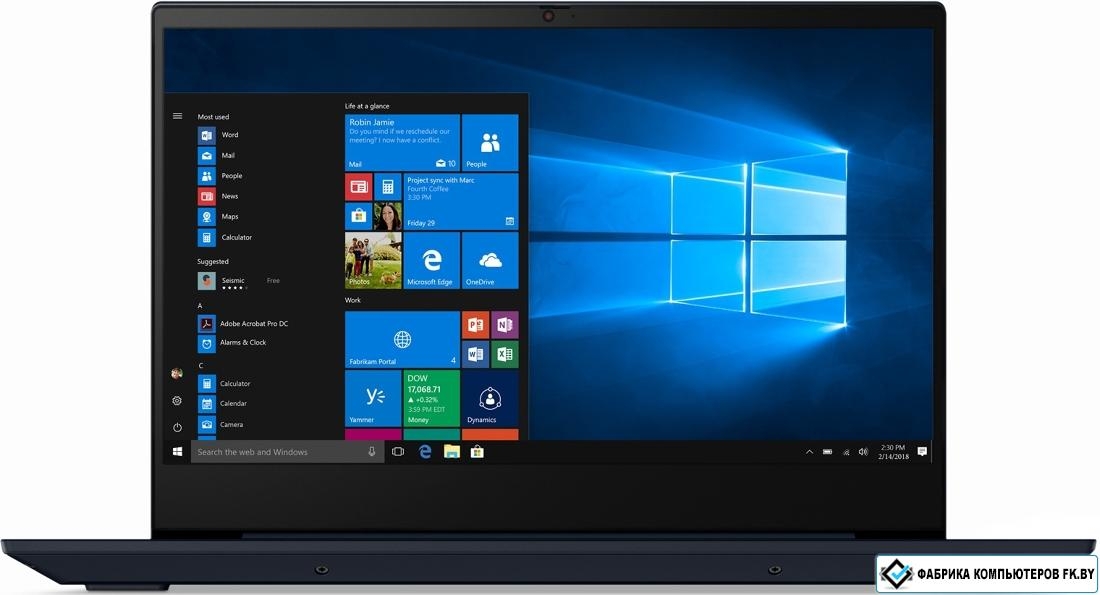Click the volume speaker icon
Image resolution: width=1100 pixels, height=595 pixels.
863,452
